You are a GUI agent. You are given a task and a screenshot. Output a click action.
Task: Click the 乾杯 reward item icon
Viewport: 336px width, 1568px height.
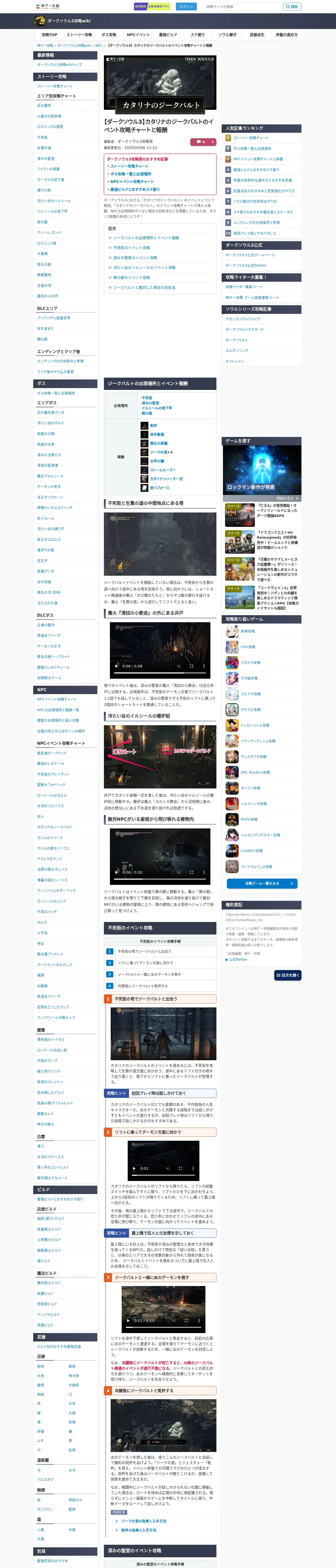pyautogui.click(x=144, y=425)
